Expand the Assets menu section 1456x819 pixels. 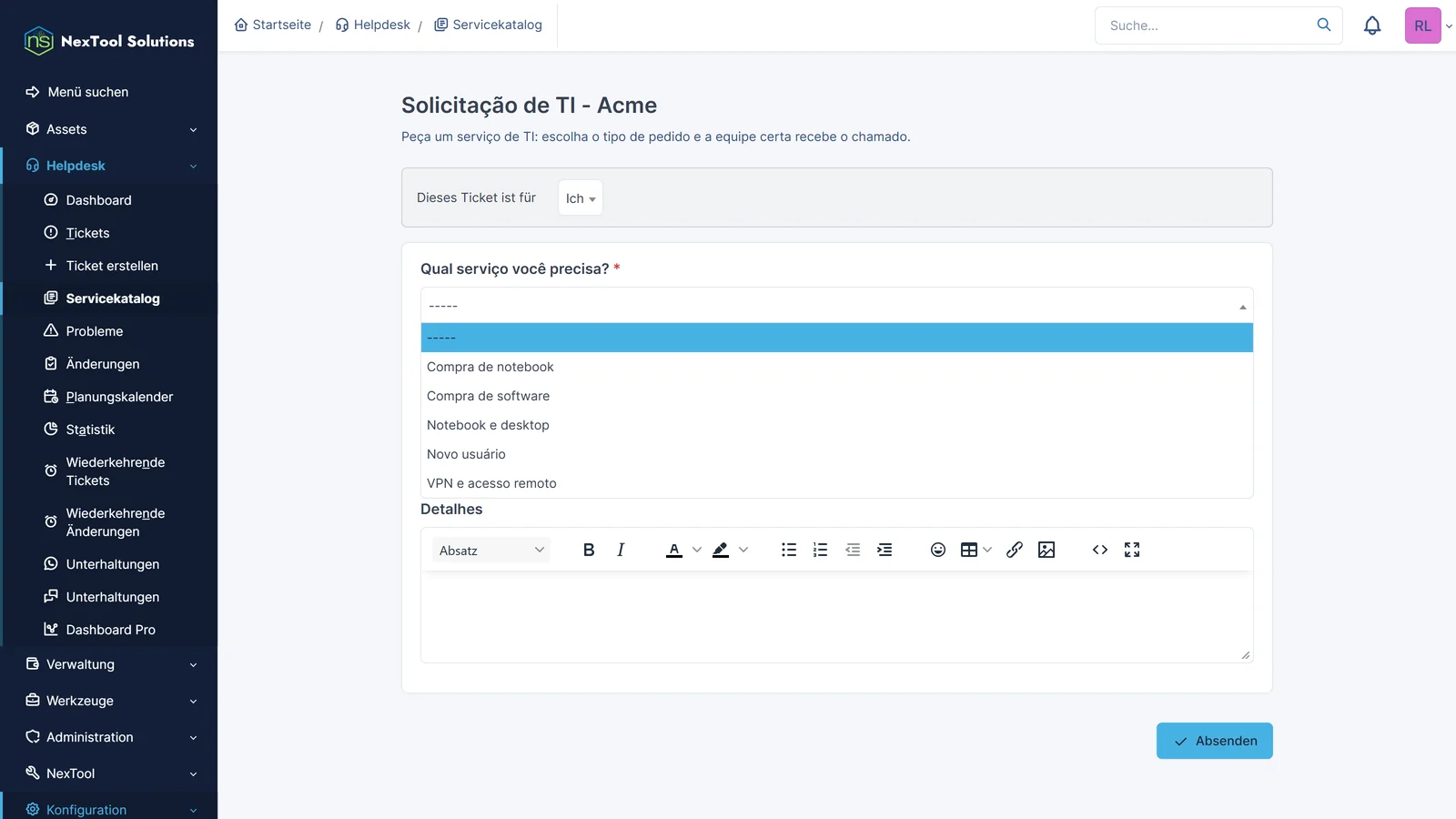tap(109, 129)
